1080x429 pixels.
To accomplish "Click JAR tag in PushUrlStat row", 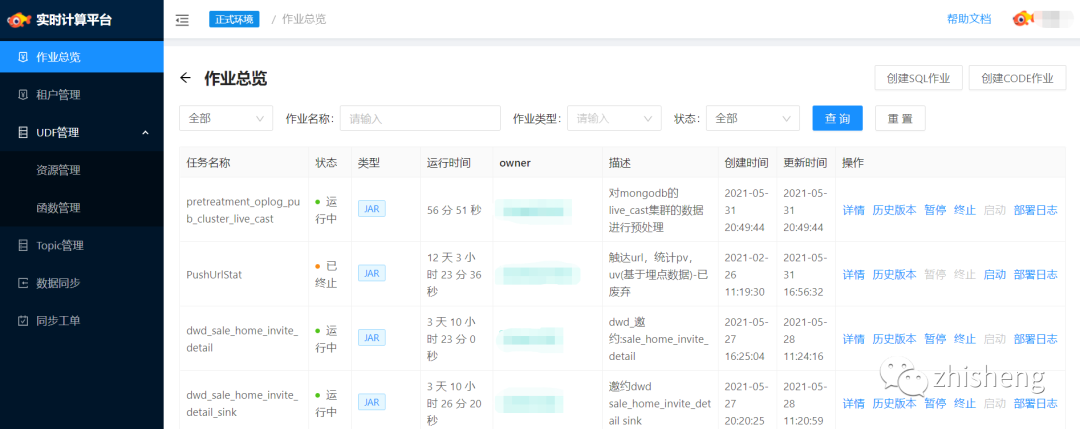I will [372, 273].
